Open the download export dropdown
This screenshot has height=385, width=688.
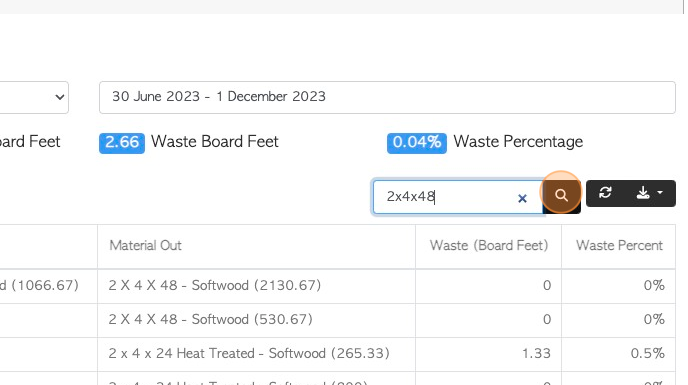(x=649, y=193)
